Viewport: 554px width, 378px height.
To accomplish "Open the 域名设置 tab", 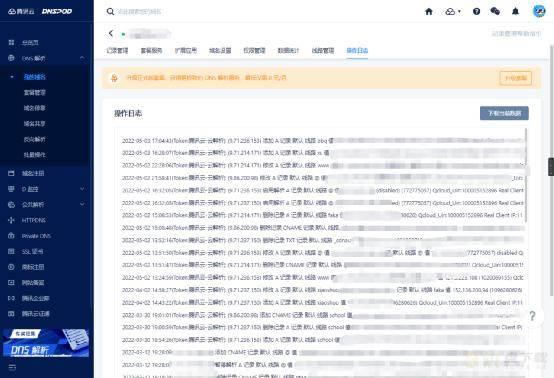I will (x=220, y=51).
